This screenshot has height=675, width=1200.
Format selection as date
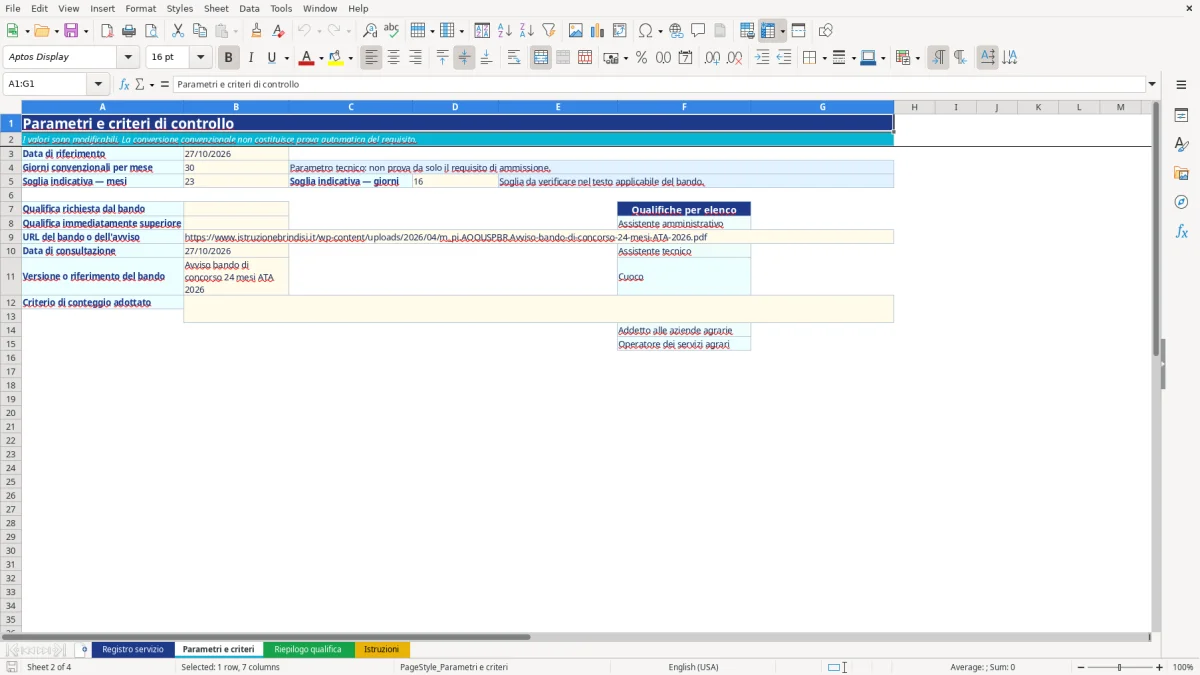[686, 58]
